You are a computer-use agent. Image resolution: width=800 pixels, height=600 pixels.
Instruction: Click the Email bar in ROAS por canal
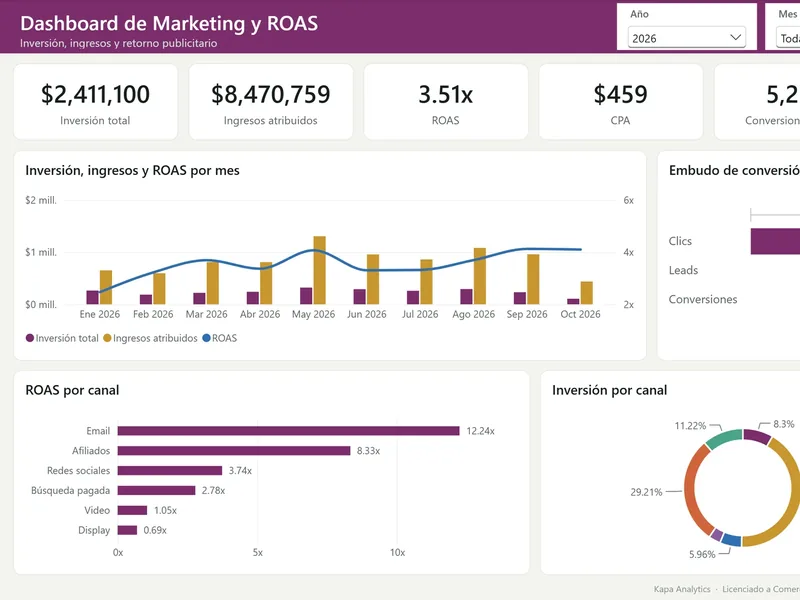tap(288, 431)
